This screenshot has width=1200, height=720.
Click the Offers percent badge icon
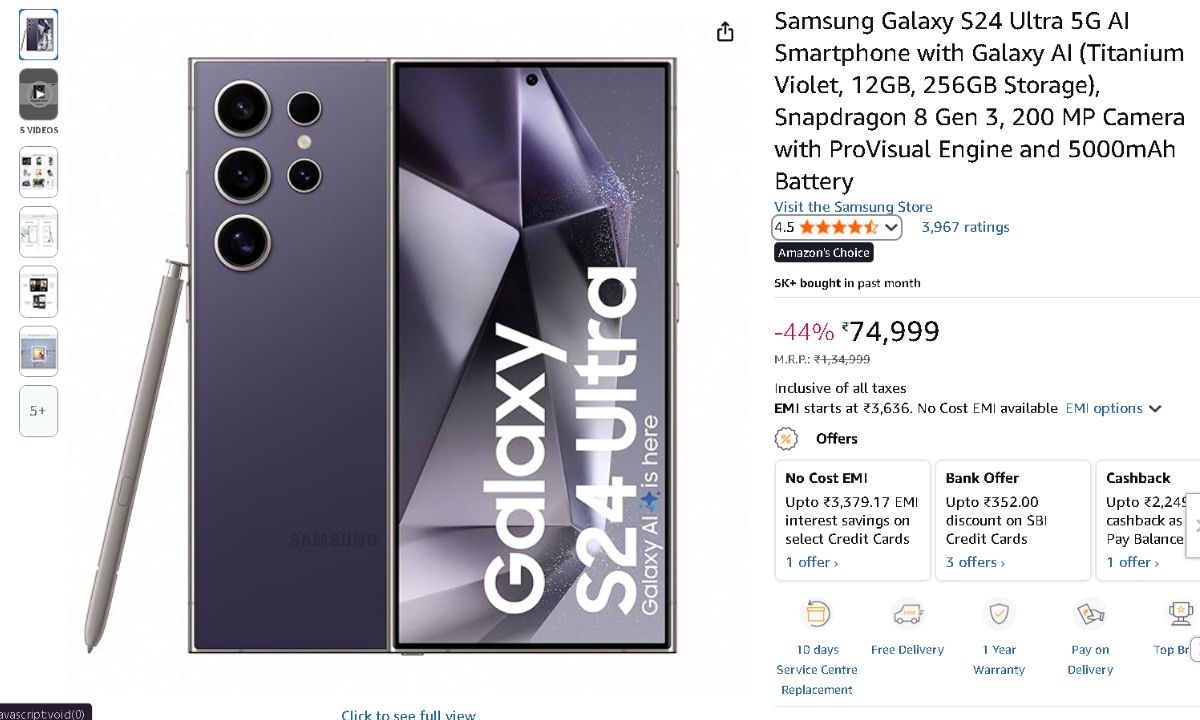pyautogui.click(x=787, y=439)
